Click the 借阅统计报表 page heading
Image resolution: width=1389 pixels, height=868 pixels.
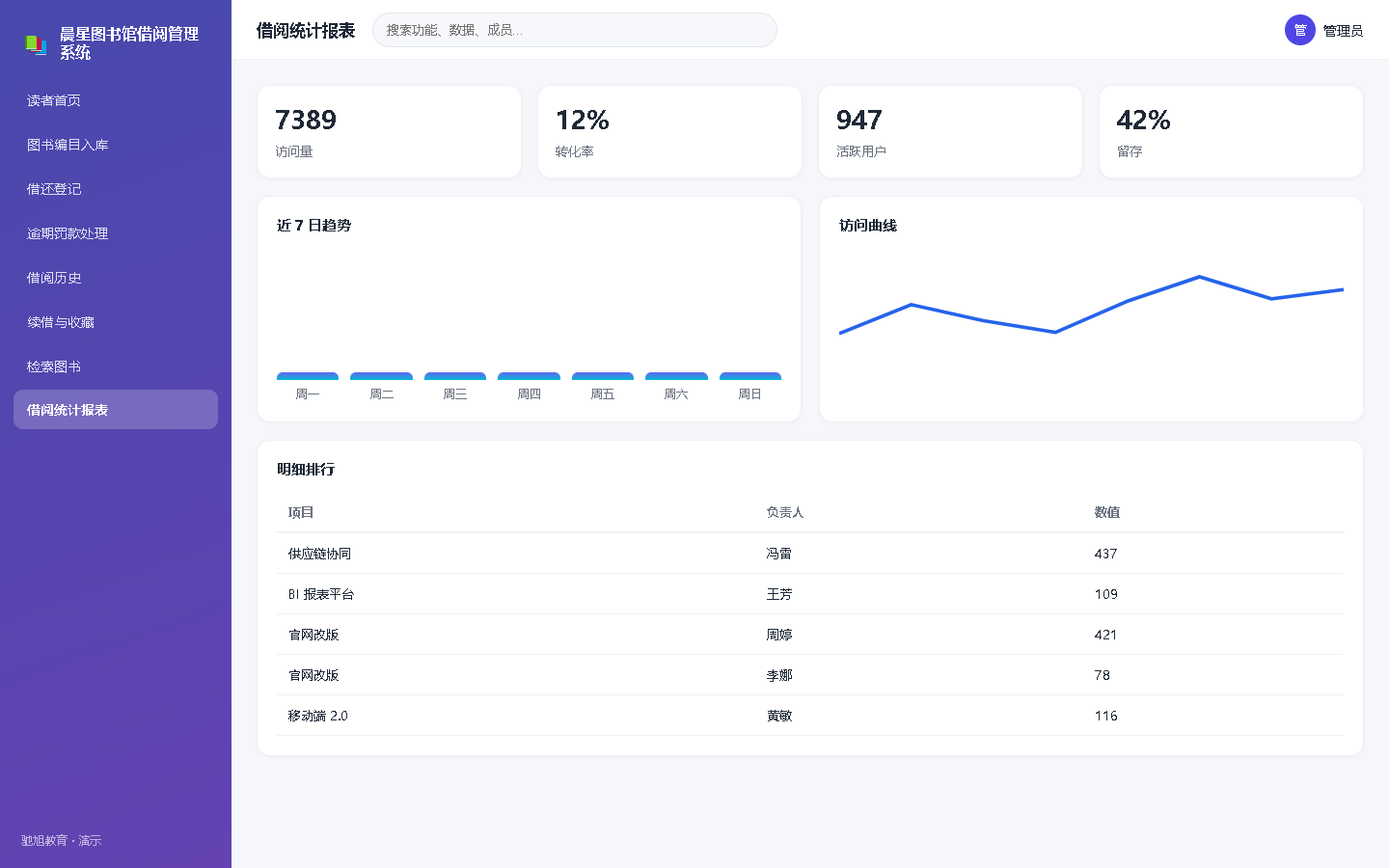click(306, 31)
